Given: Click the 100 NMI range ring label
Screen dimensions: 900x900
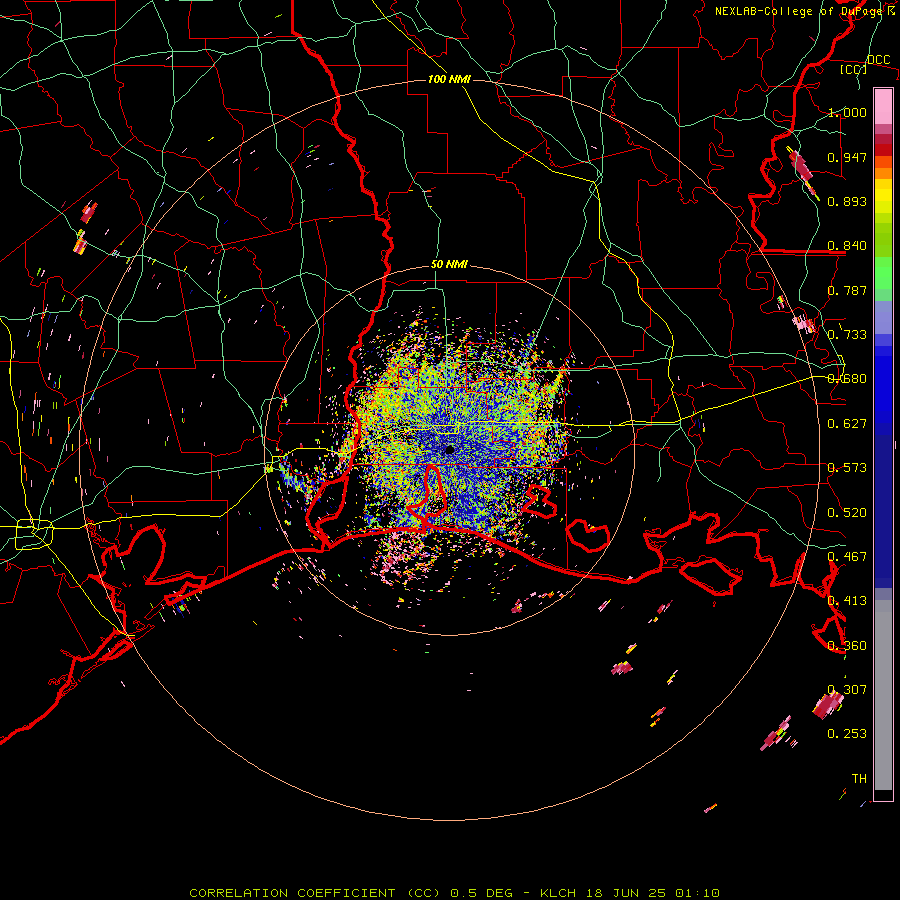Looking at the screenshot, I should pyautogui.click(x=449, y=79).
